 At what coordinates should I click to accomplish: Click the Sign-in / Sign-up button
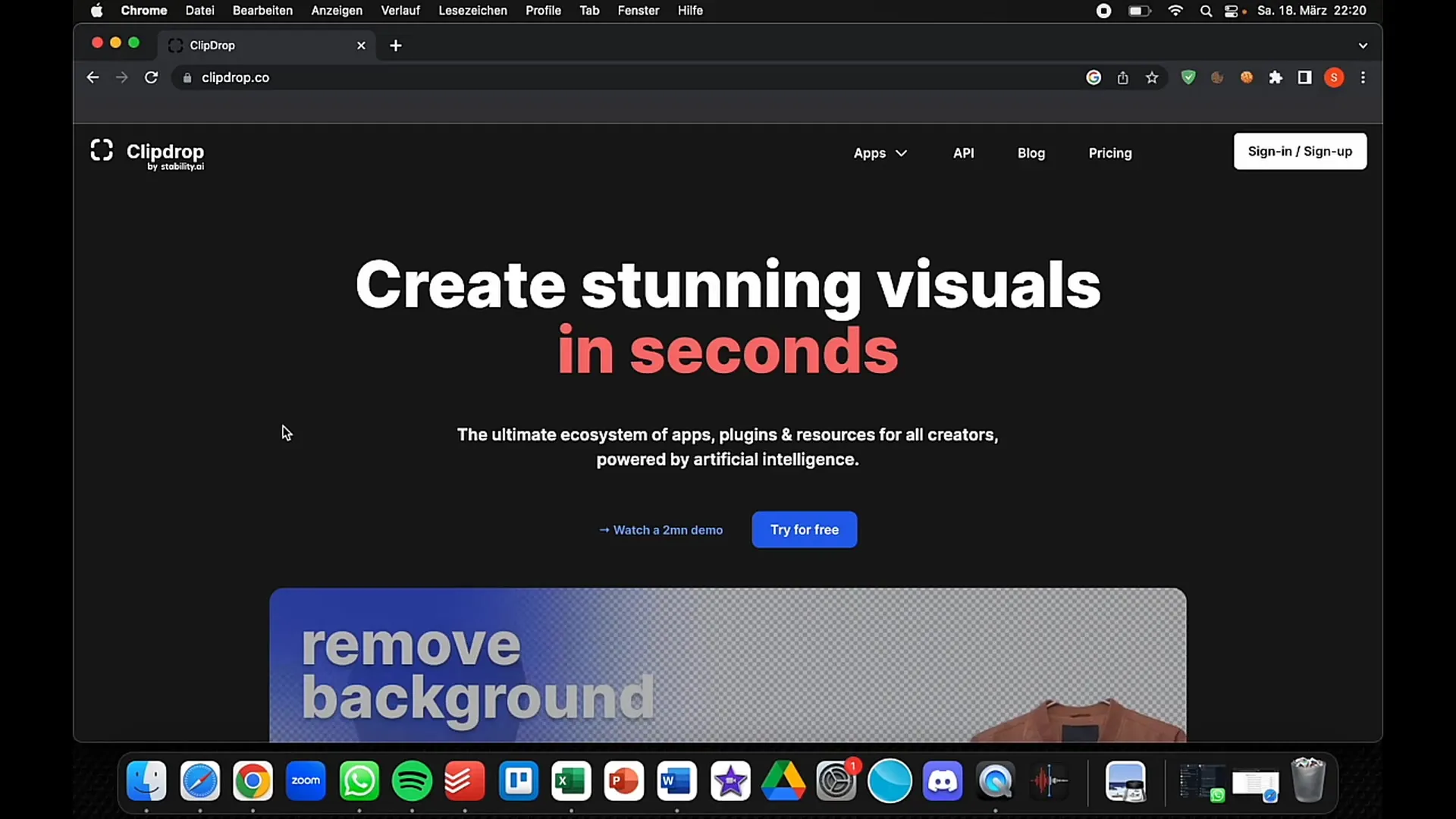click(x=1300, y=152)
